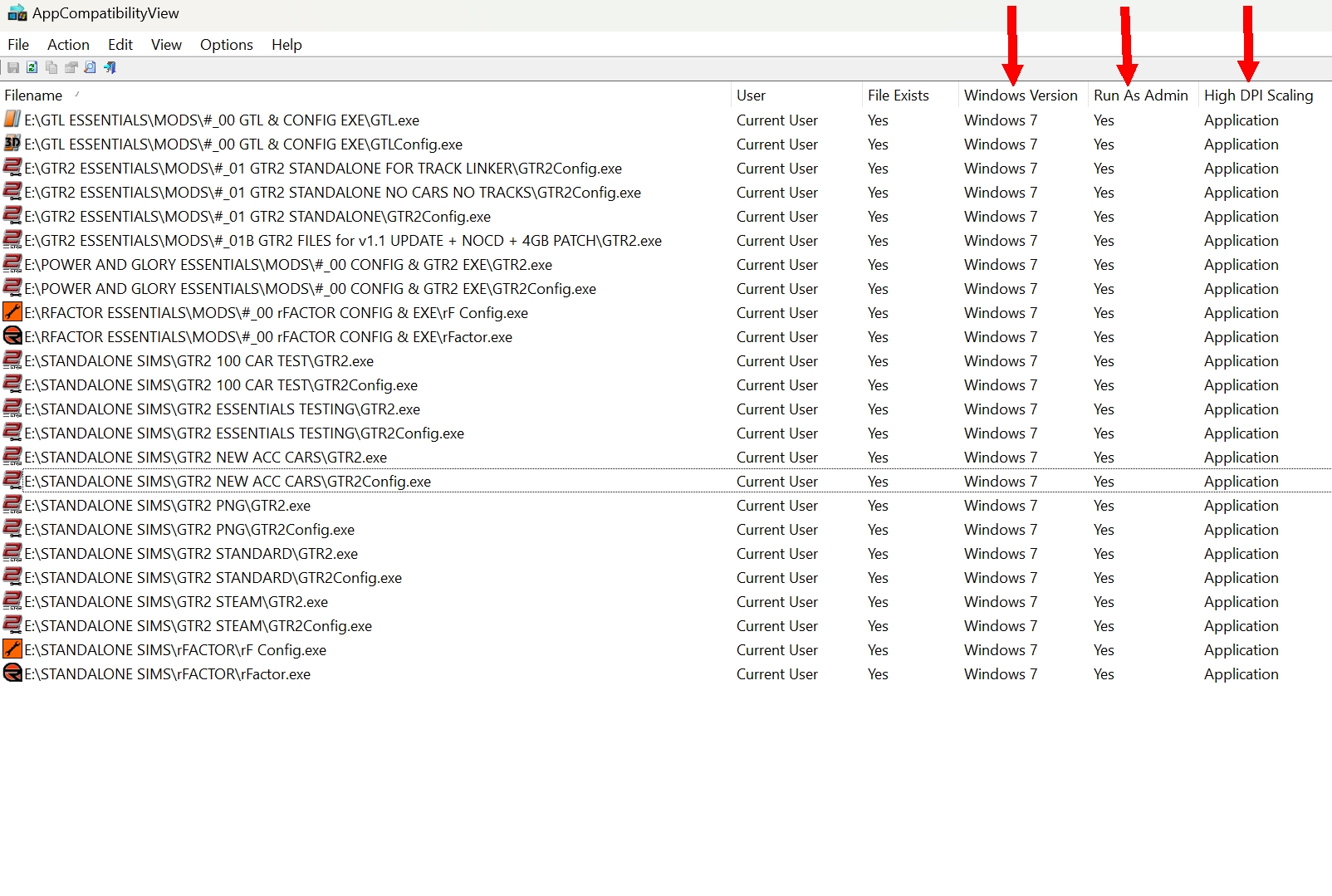
Task: Open the Action menu
Action: point(68,45)
